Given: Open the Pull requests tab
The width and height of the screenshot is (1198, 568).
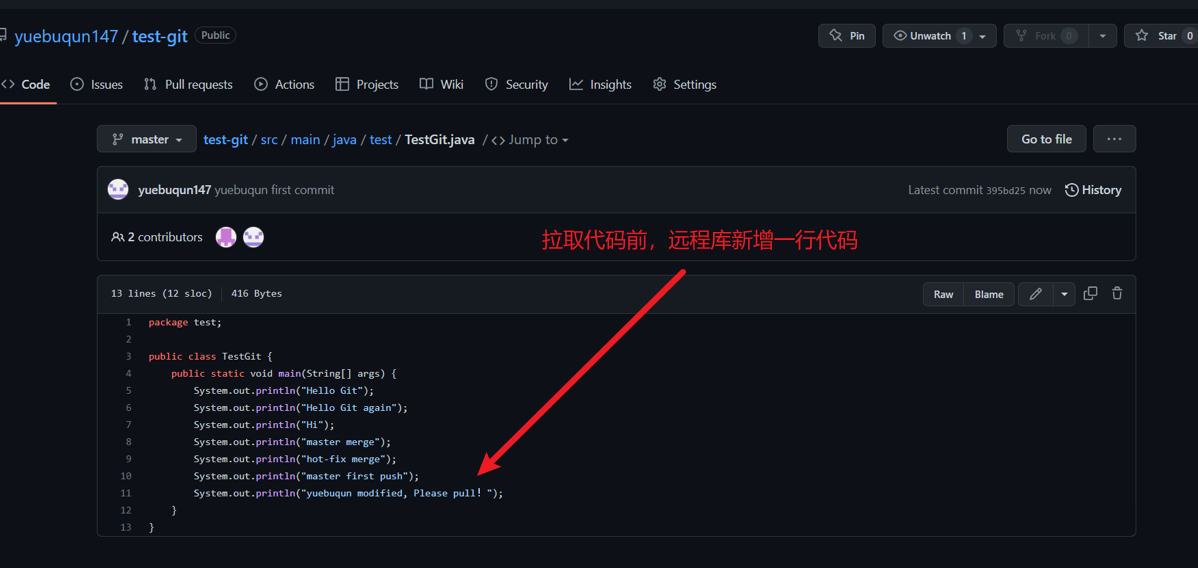Looking at the screenshot, I should pyautogui.click(x=188, y=85).
